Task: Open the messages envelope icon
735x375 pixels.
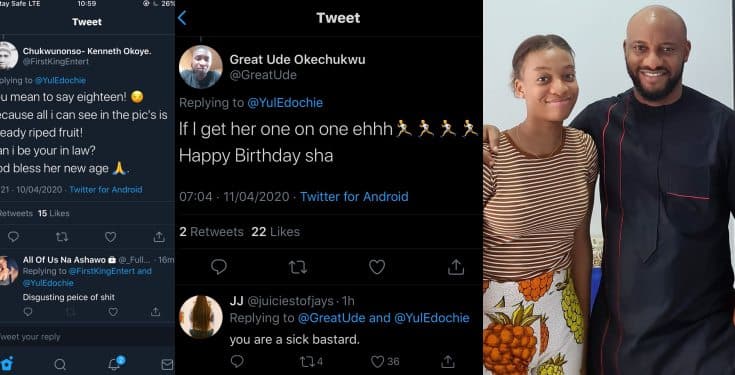Action: [x=167, y=364]
